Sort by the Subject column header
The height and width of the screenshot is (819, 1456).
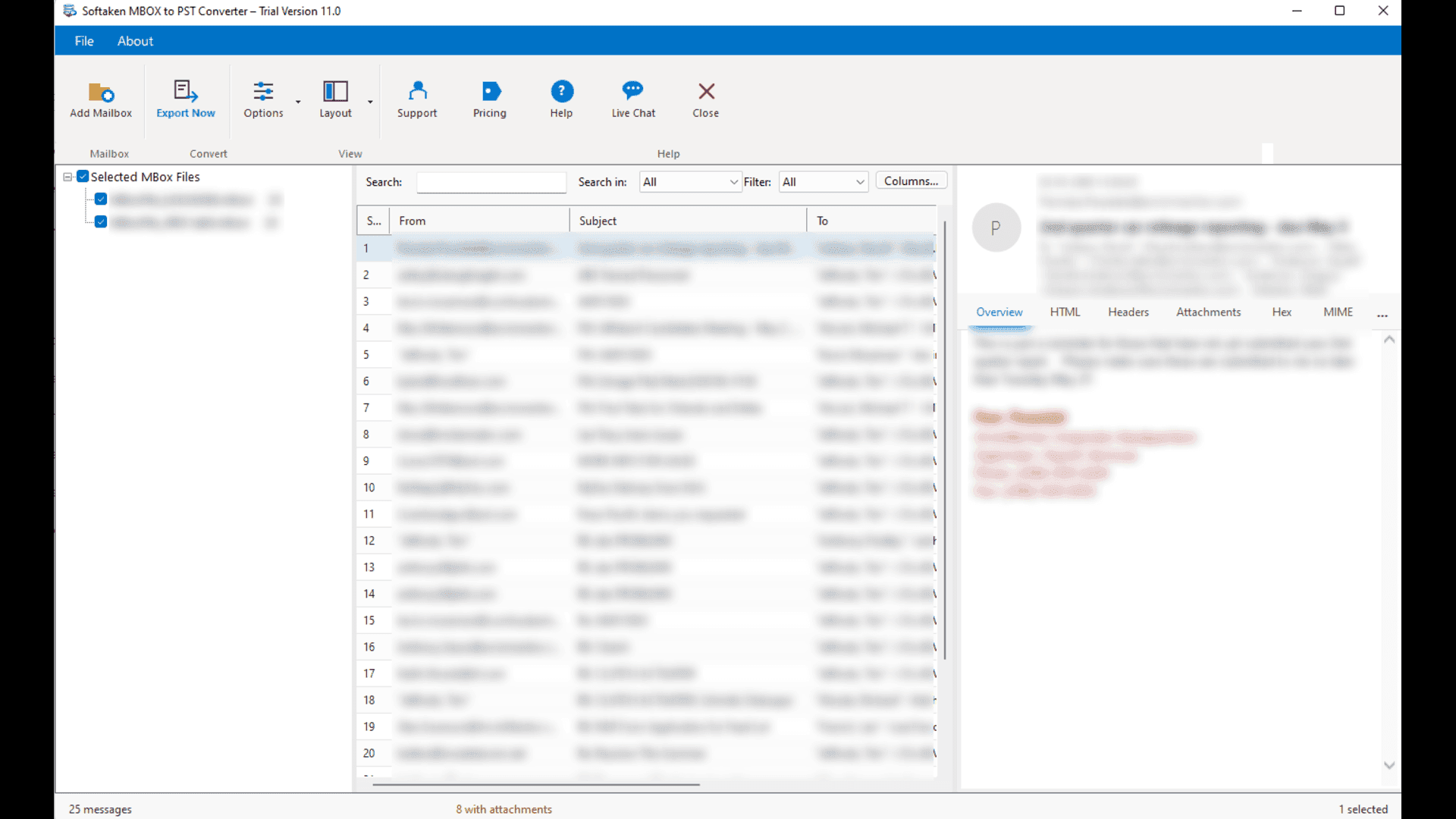coord(689,221)
